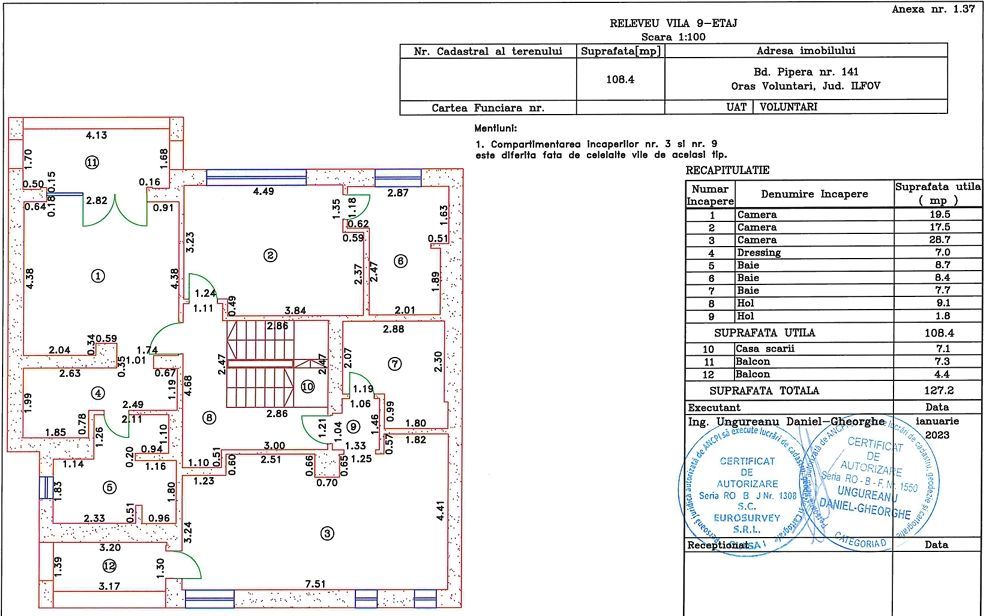
Task: Click the 'SUPRAFATA TOTALA' summary label
Action: [764, 391]
